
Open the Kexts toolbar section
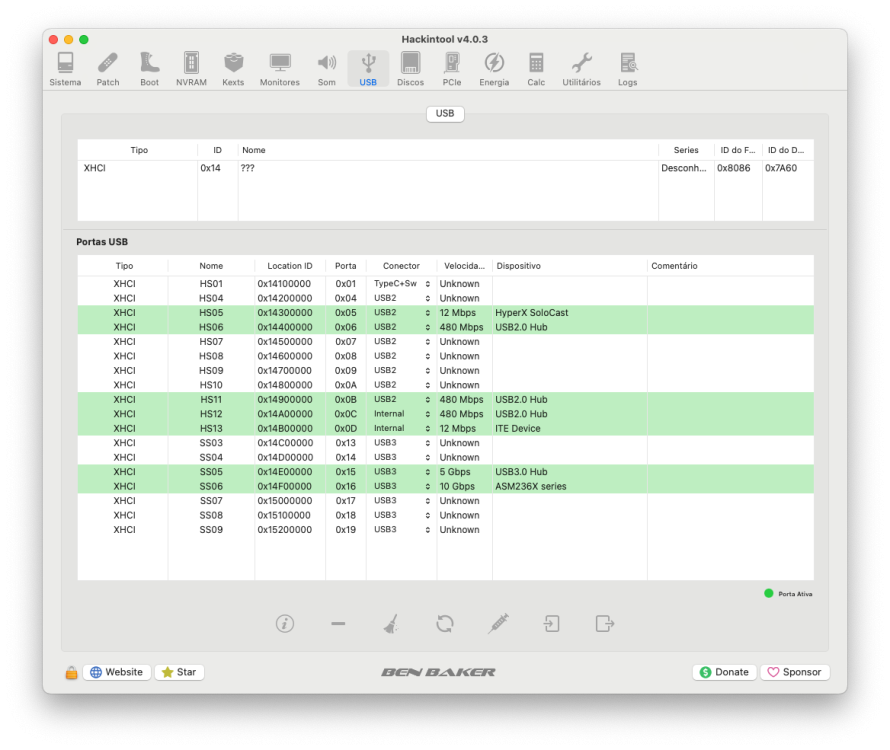pyautogui.click(x=233, y=69)
